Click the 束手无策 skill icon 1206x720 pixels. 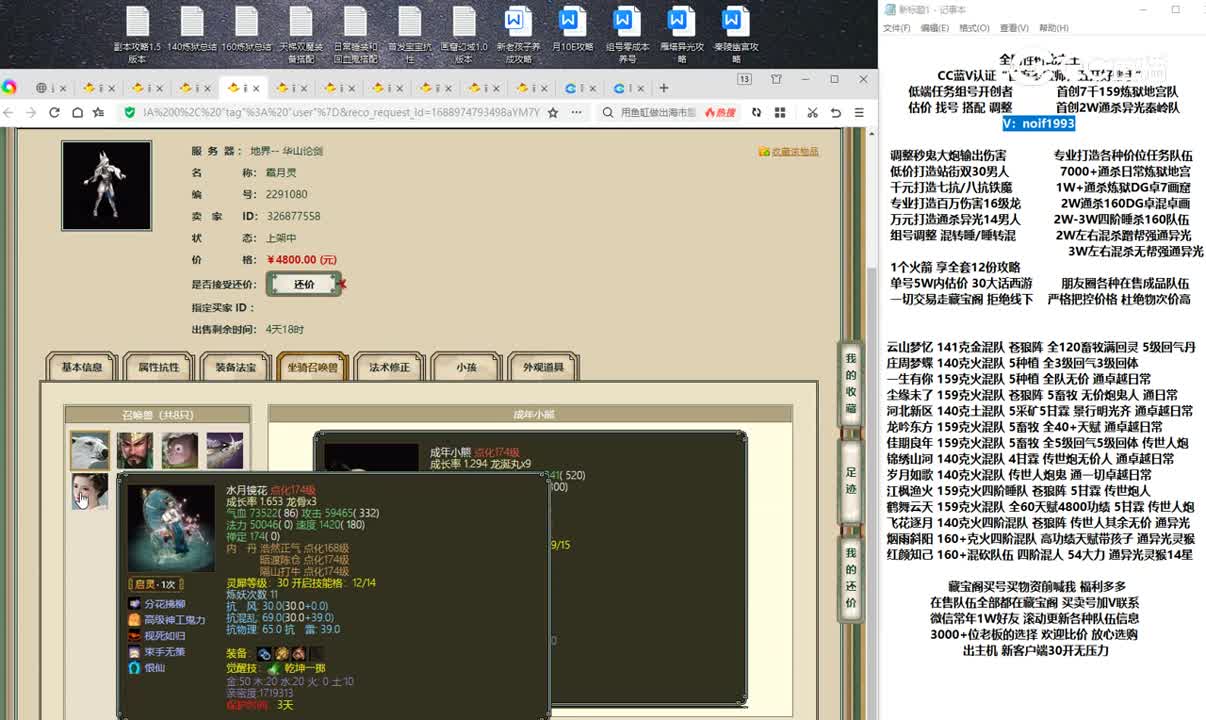135,651
